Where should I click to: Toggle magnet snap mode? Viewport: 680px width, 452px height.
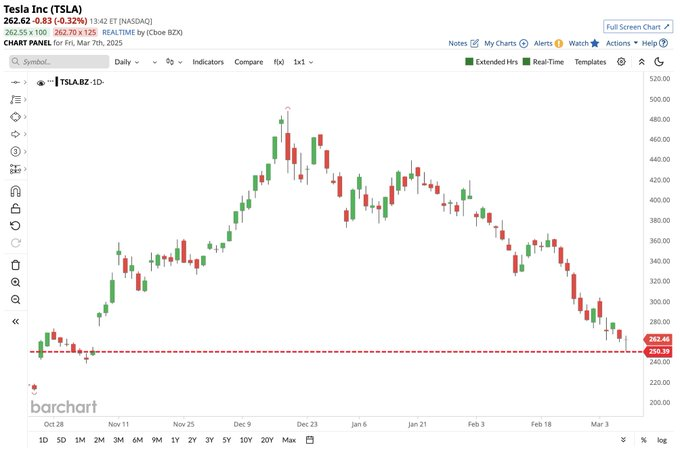click(x=16, y=191)
